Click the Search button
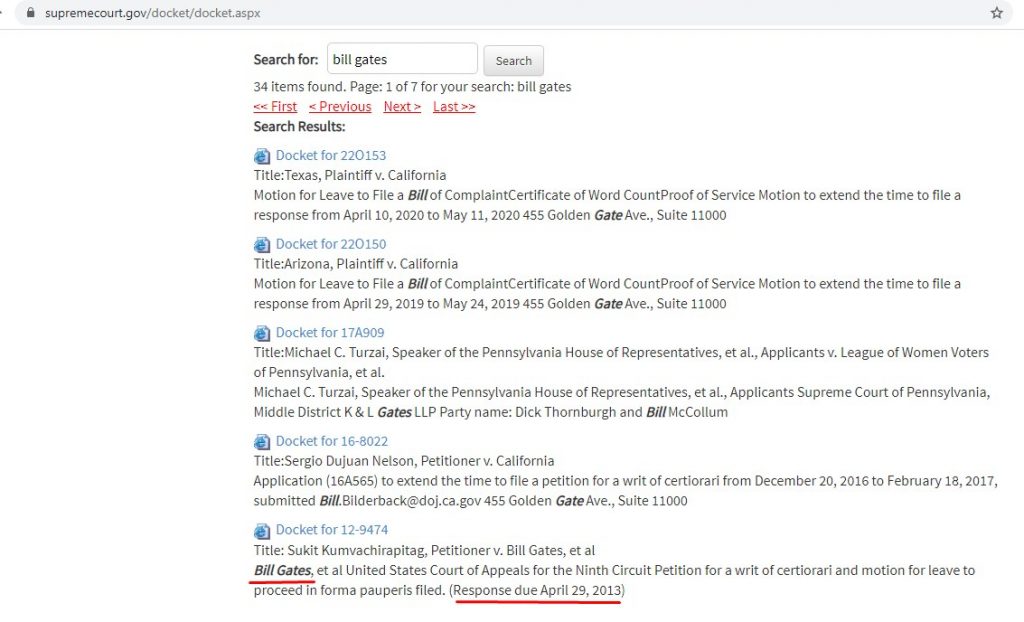Screen dimensions: 1024x622 tap(513, 61)
